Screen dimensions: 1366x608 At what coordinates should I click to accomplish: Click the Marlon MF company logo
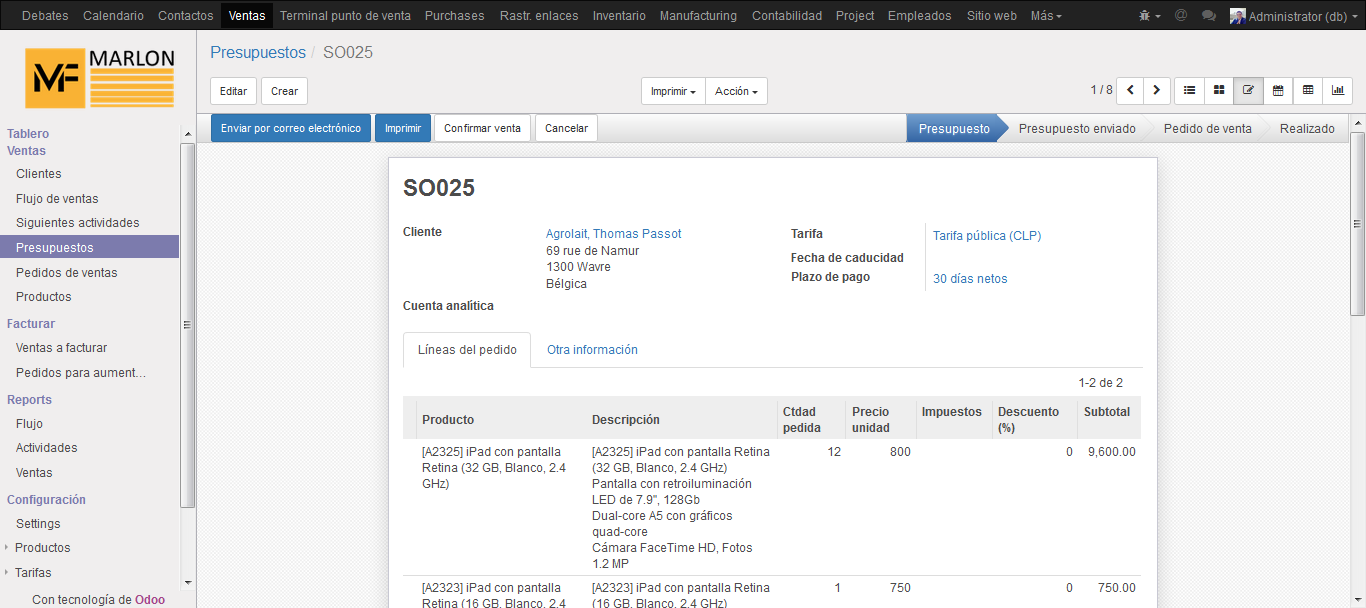click(100, 78)
